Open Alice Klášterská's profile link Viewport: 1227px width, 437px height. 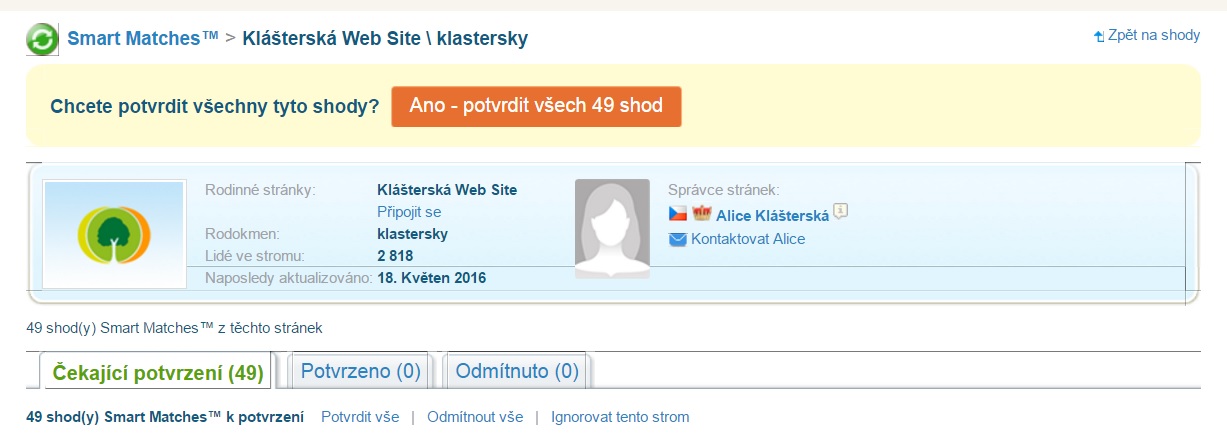772,215
